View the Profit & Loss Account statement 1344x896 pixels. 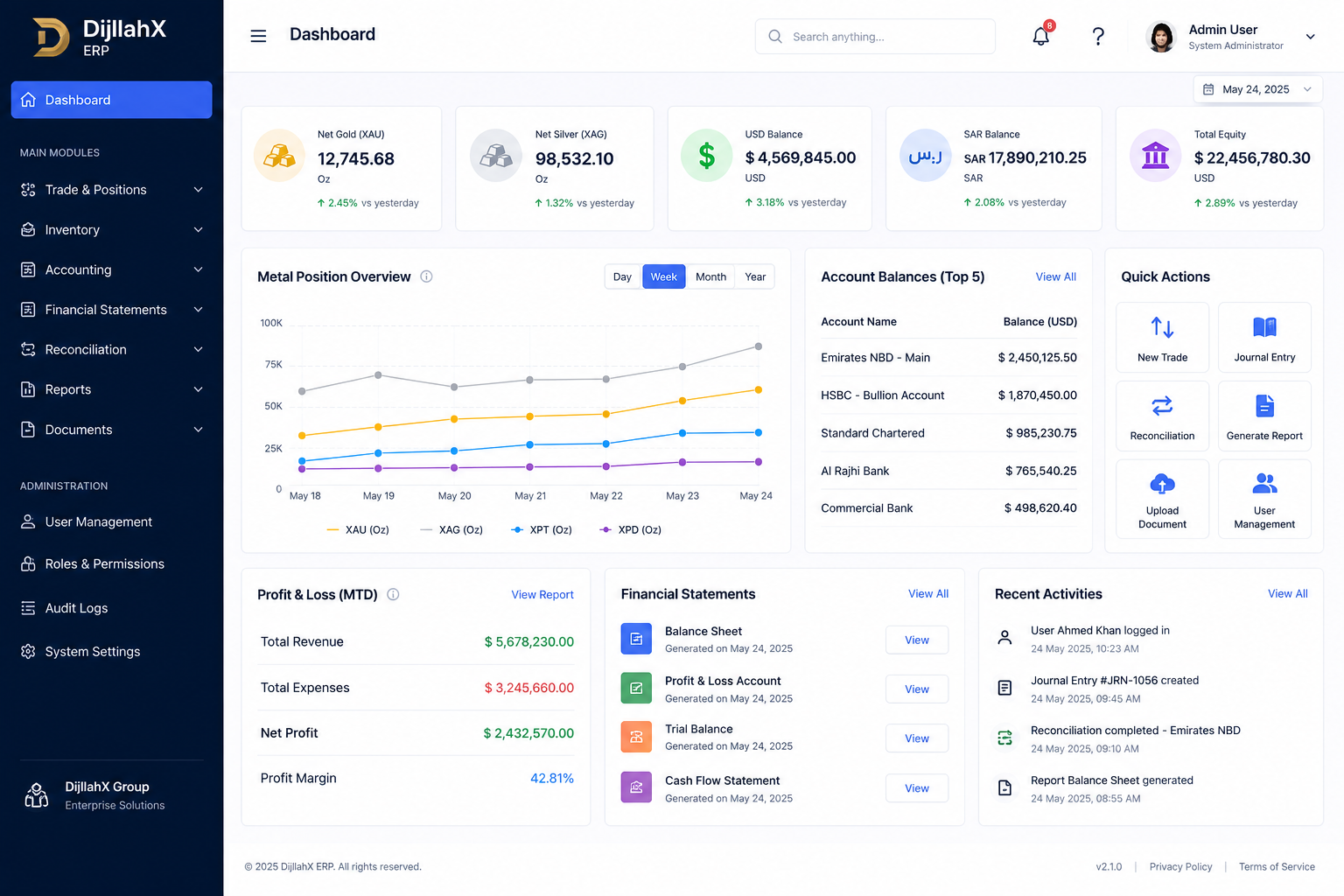pos(917,689)
